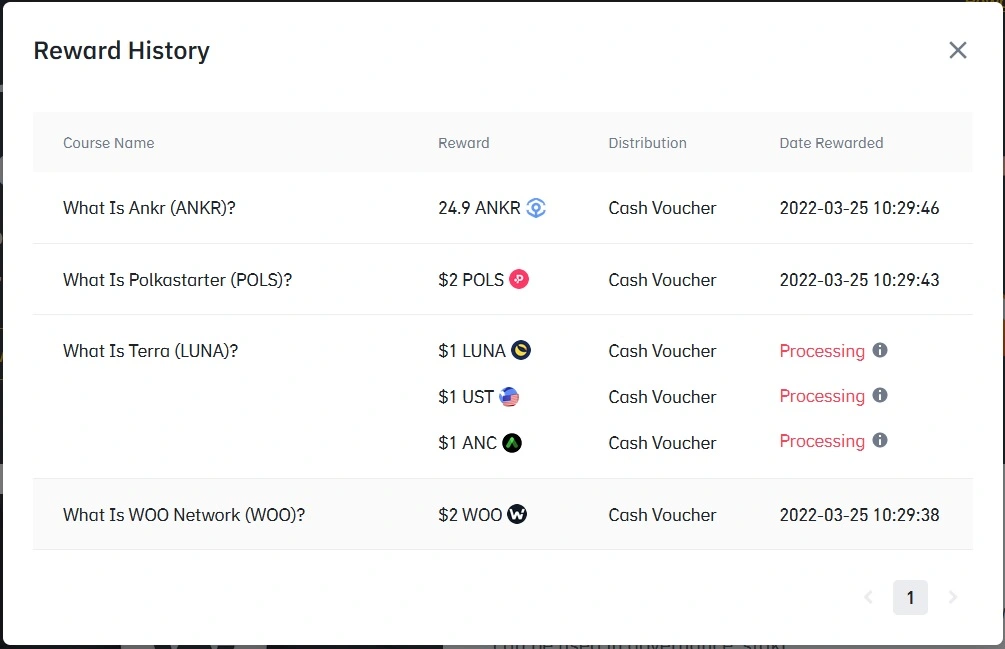This screenshot has width=1005, height=649.
Task: Click the LUNA token icon
Action: click(520, 350)
